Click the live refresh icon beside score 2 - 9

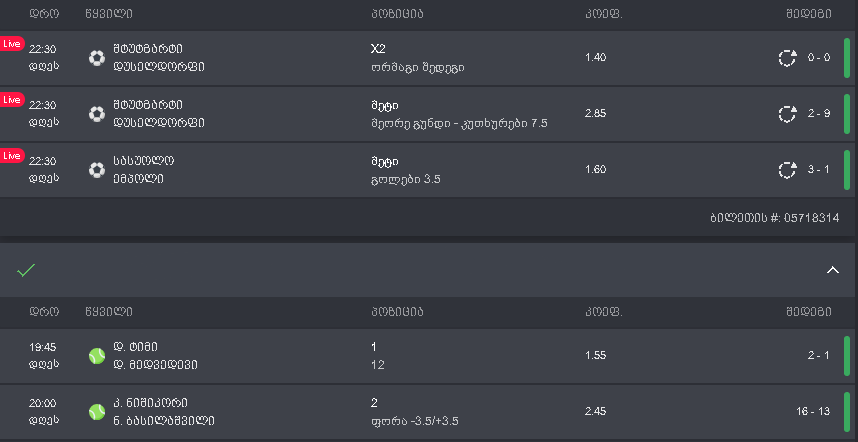pos(788,114)
